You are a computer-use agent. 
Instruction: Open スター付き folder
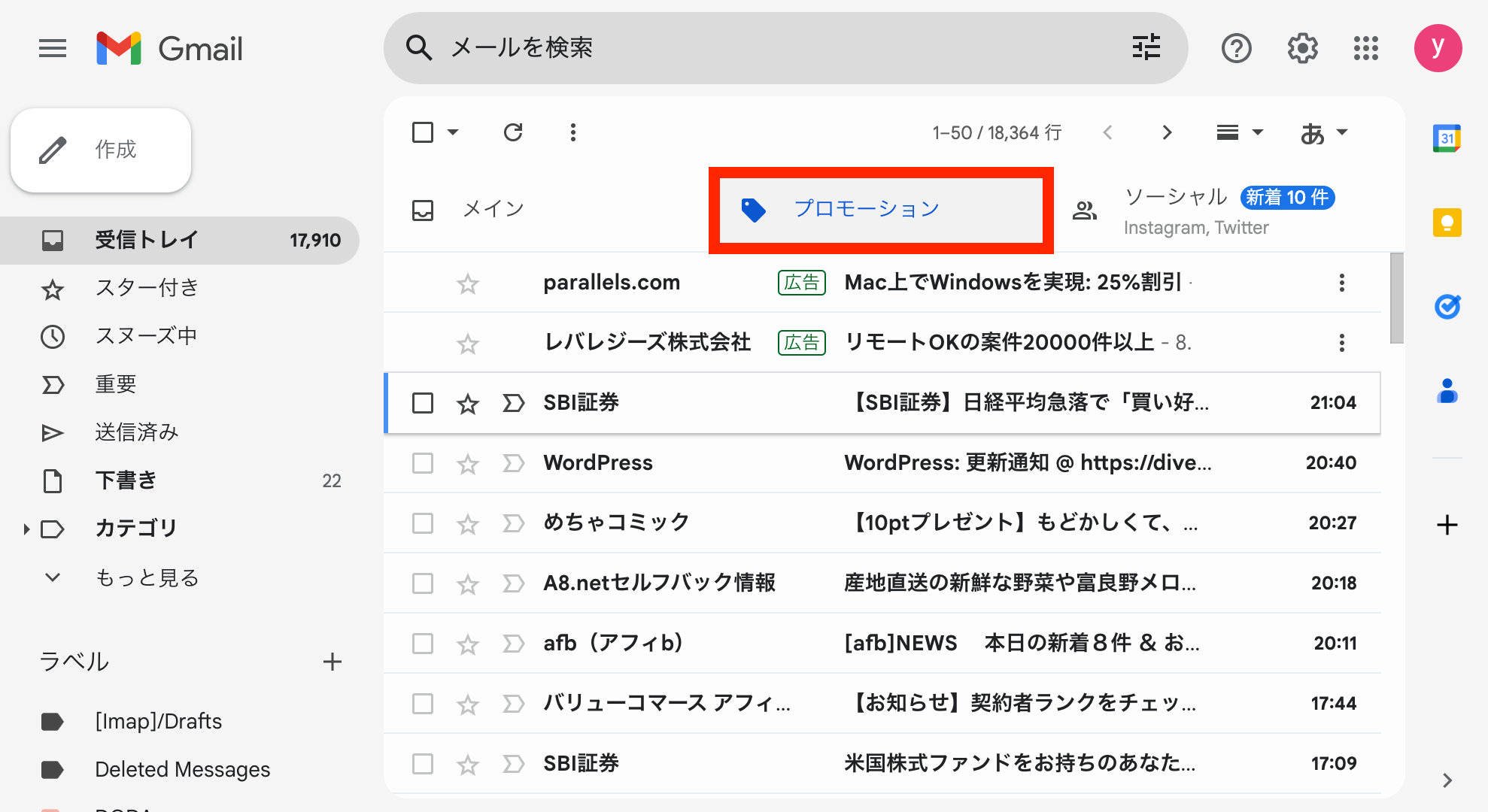coord(179,288)
